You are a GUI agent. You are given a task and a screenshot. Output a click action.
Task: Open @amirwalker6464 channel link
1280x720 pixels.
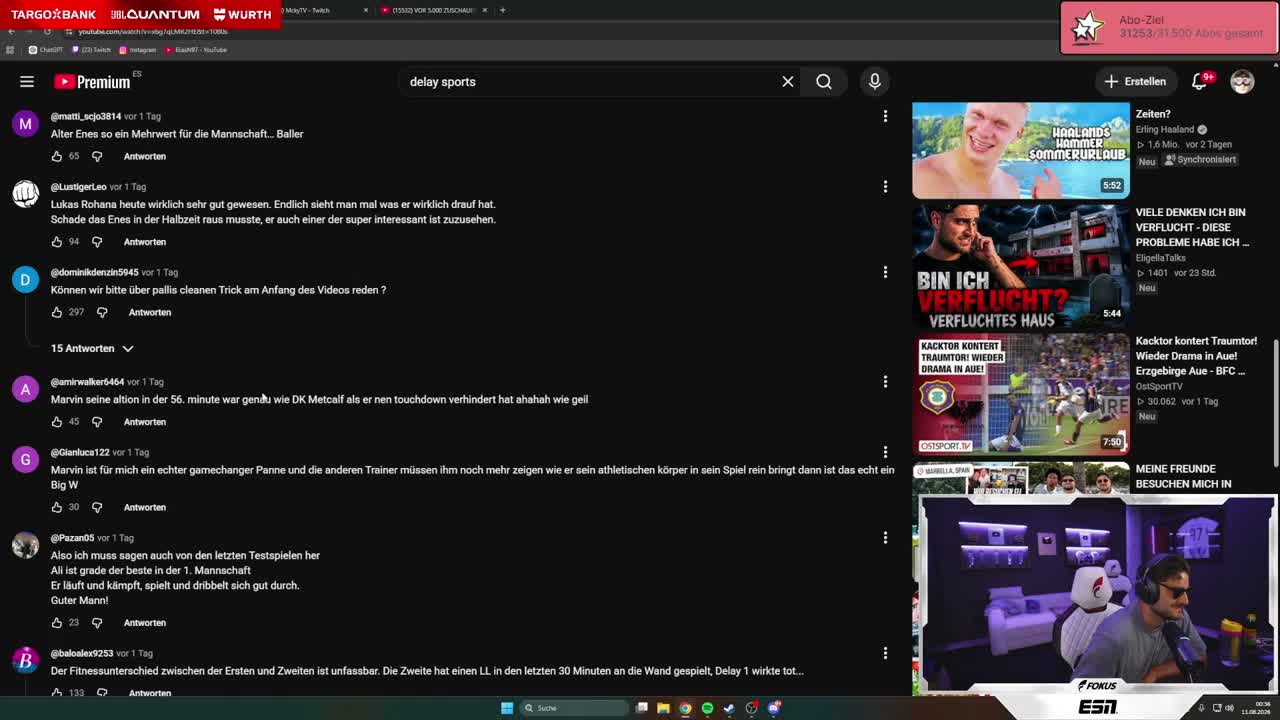87,382
